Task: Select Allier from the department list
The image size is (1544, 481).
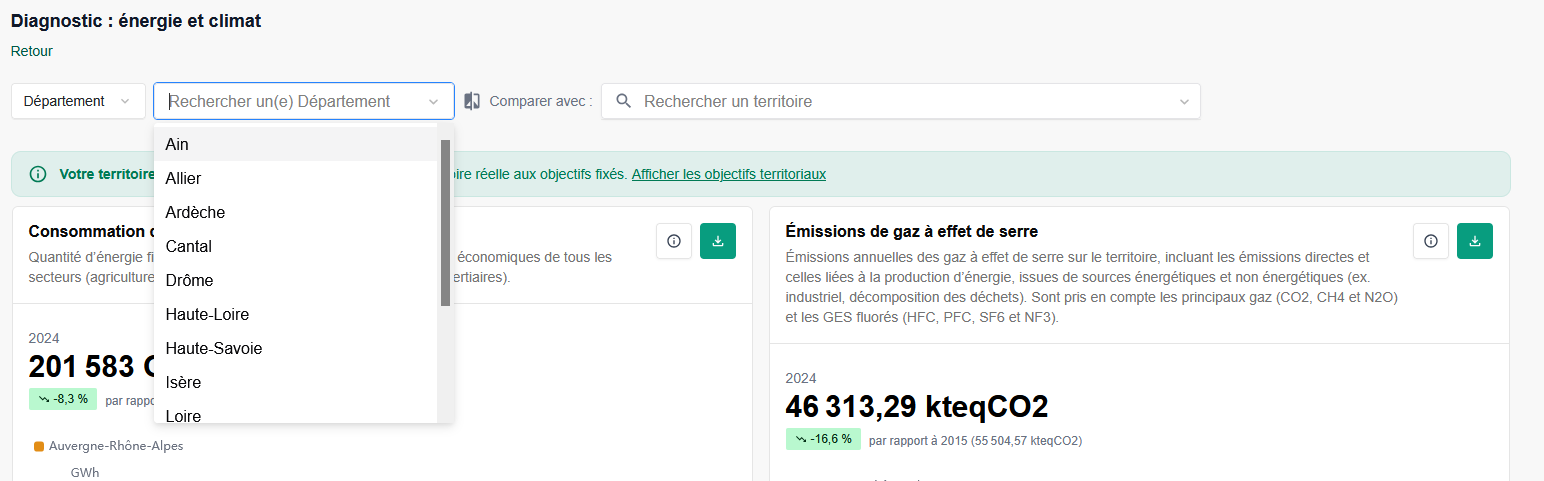Action: pos(296,178)
